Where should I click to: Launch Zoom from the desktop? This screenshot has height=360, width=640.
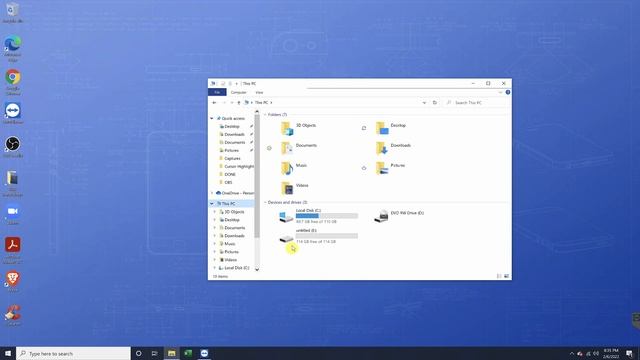pyautogui.click(x=13, y=214)
